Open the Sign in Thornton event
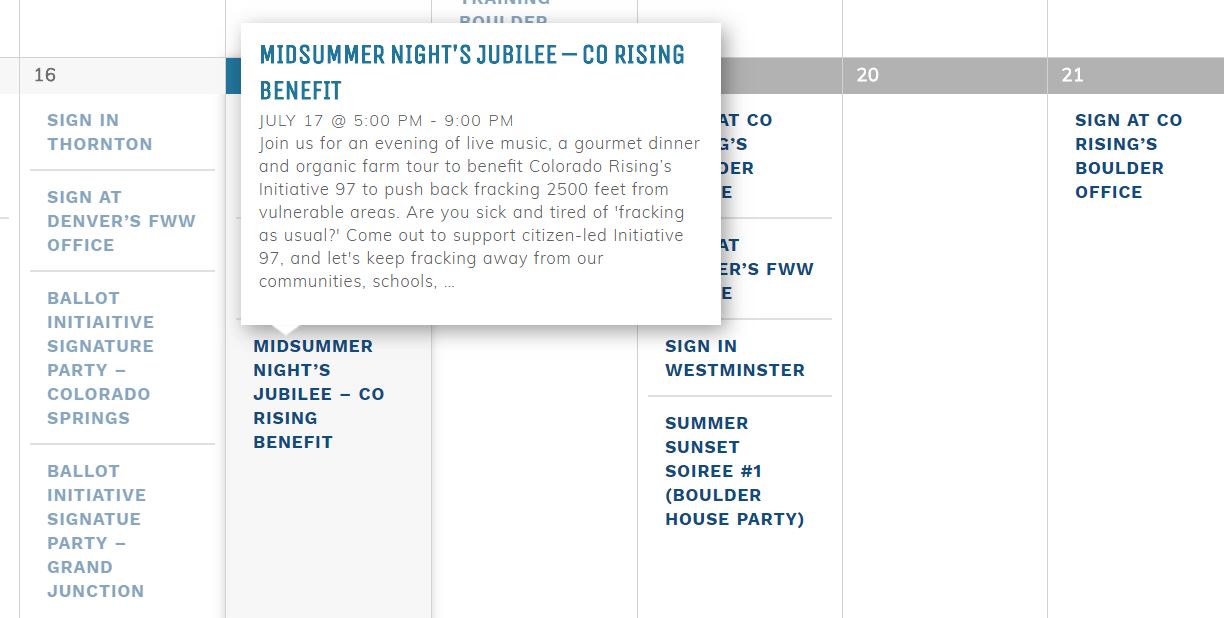The width and height of the screenshot is (1224, 618). click(100, 132)
